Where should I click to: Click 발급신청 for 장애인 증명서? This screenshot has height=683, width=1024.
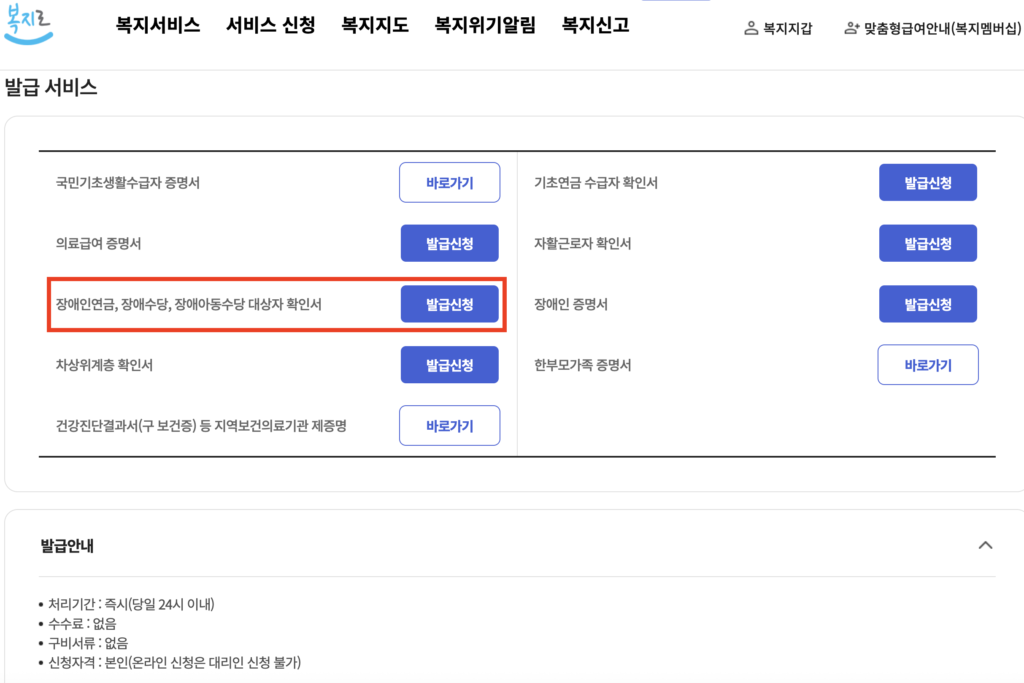click(927, 304)
